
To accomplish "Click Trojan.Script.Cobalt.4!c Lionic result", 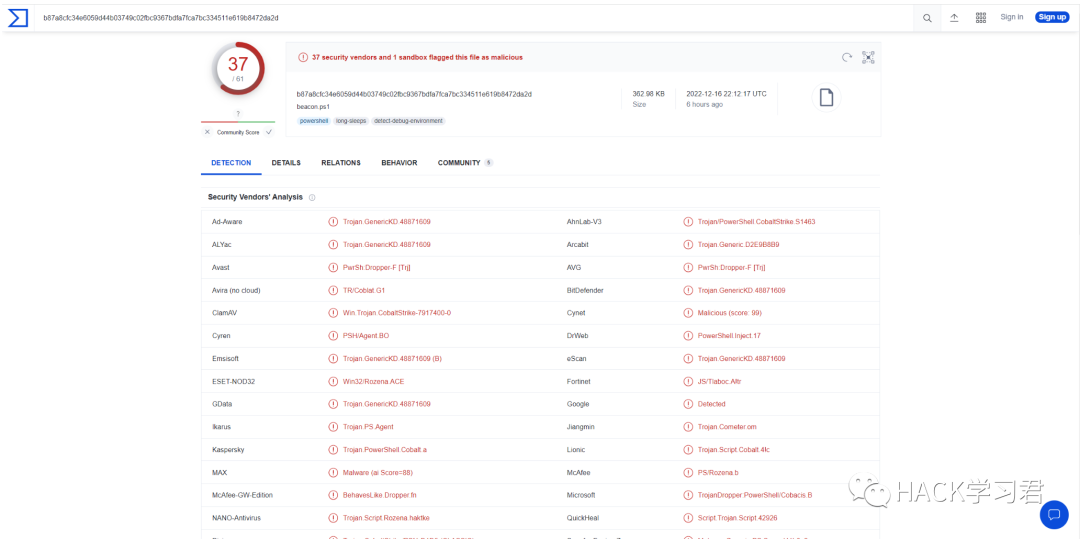I will (733, 450).
